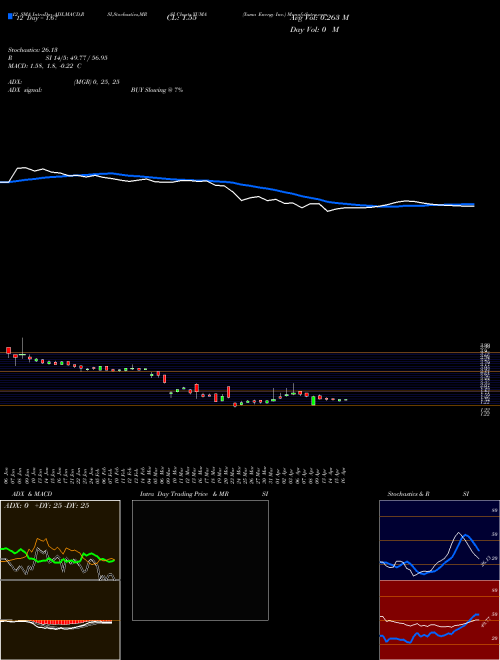Click the '(MGR) 0, 25, 25' ADX values

(96, 82)
